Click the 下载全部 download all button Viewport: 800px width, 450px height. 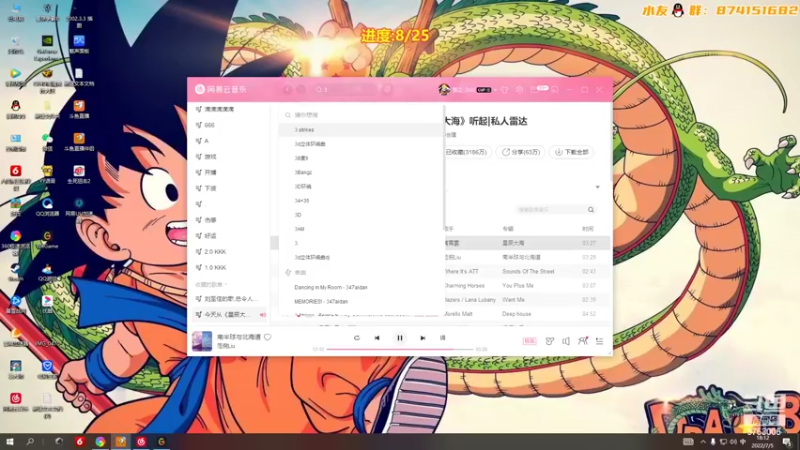571,152
